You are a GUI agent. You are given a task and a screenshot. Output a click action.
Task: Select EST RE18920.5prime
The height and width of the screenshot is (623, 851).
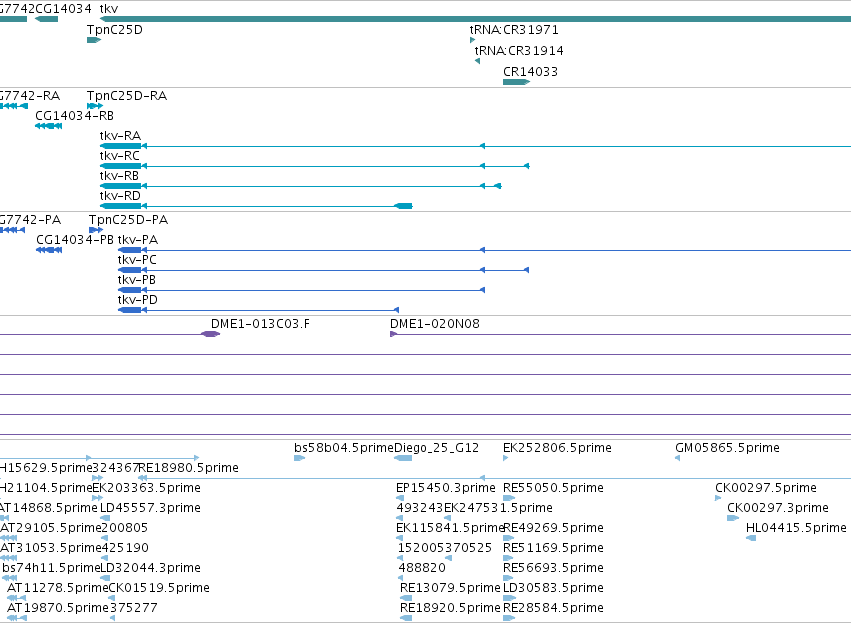pyautogui.click(x=450, y=608)
